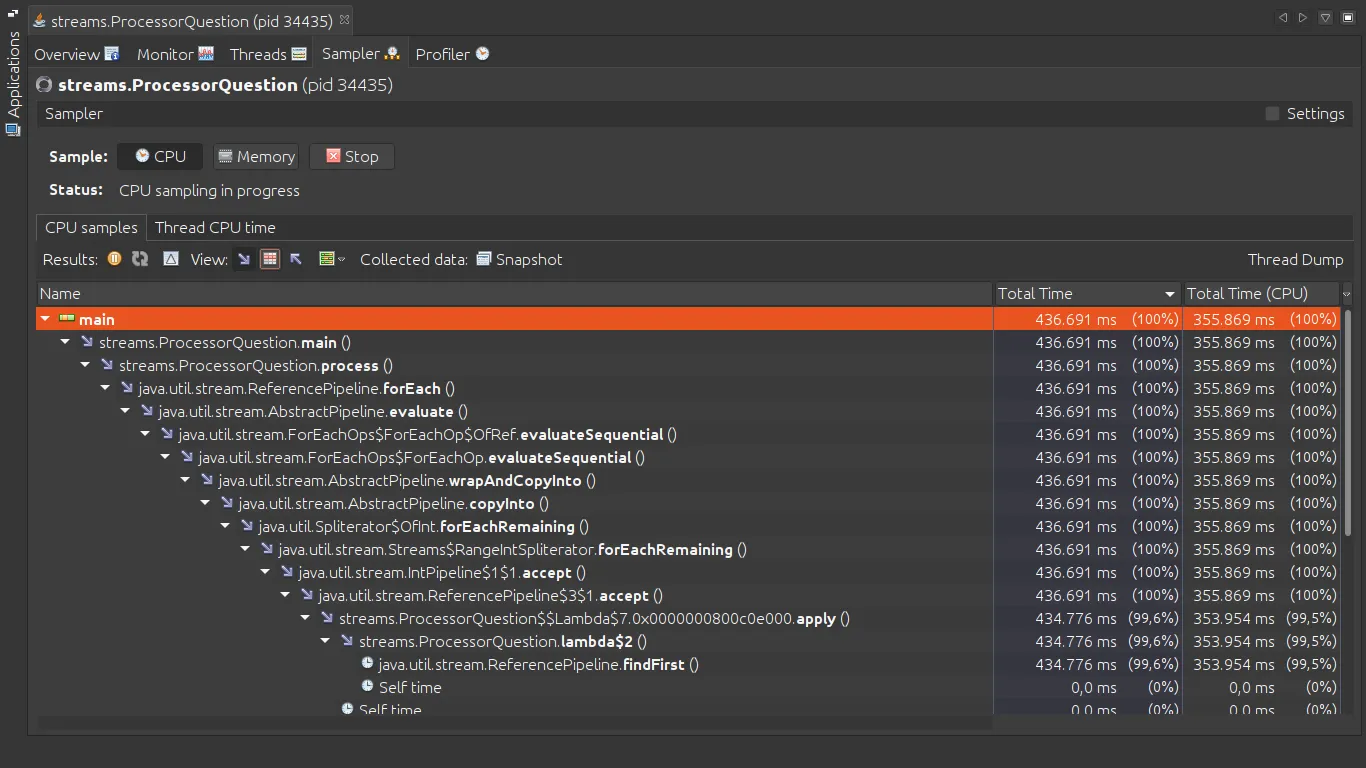Collapse the Spliterator$OfInt.forEachRemaining () node
Image resolution: width=1366 pixels, height=768 pixels.
[x=226, y=526]
